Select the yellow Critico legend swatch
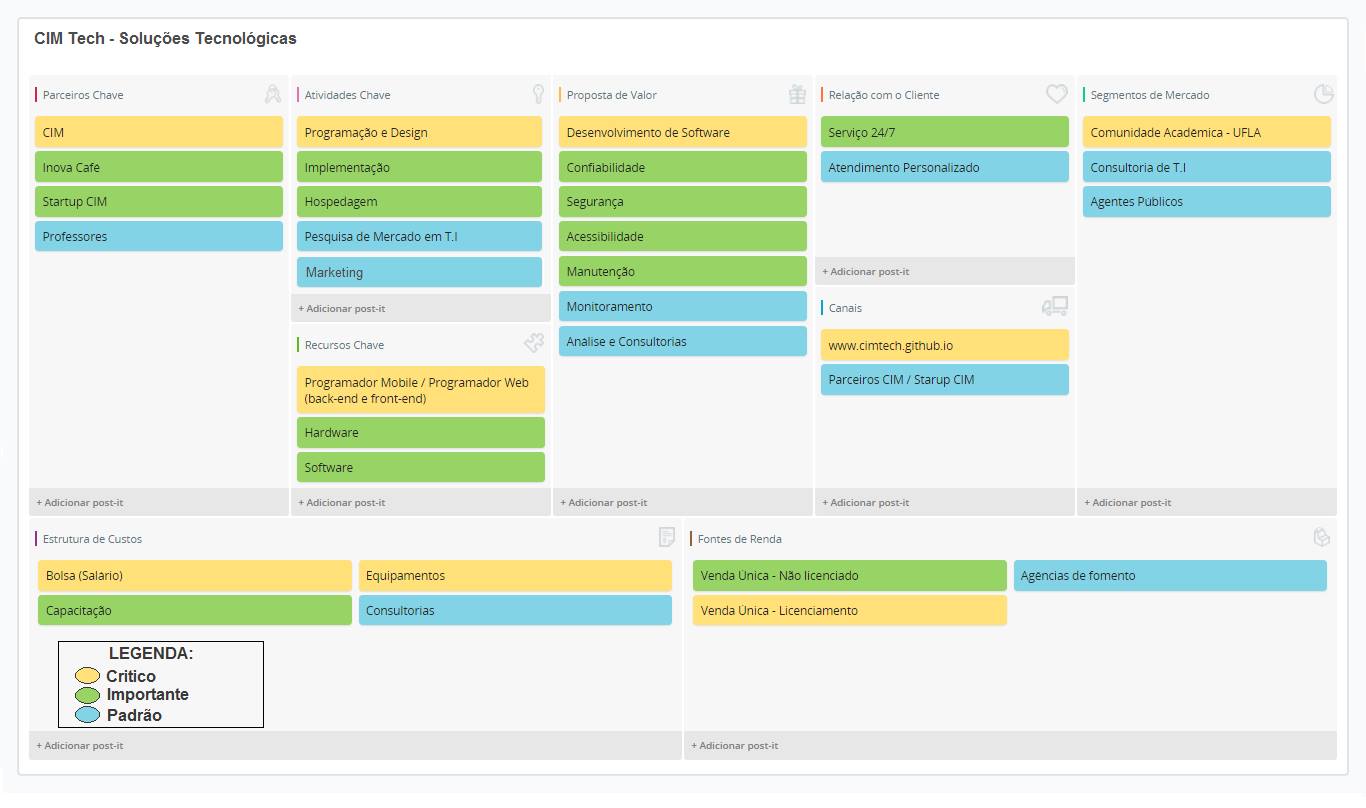 click(88, 676)
